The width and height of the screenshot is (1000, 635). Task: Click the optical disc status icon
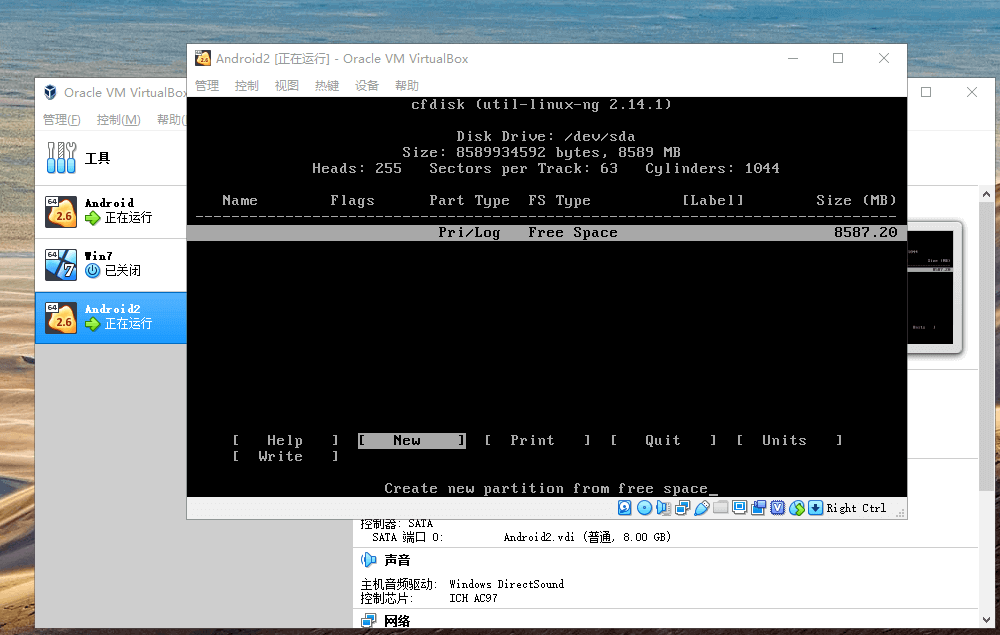pos(644,508)
